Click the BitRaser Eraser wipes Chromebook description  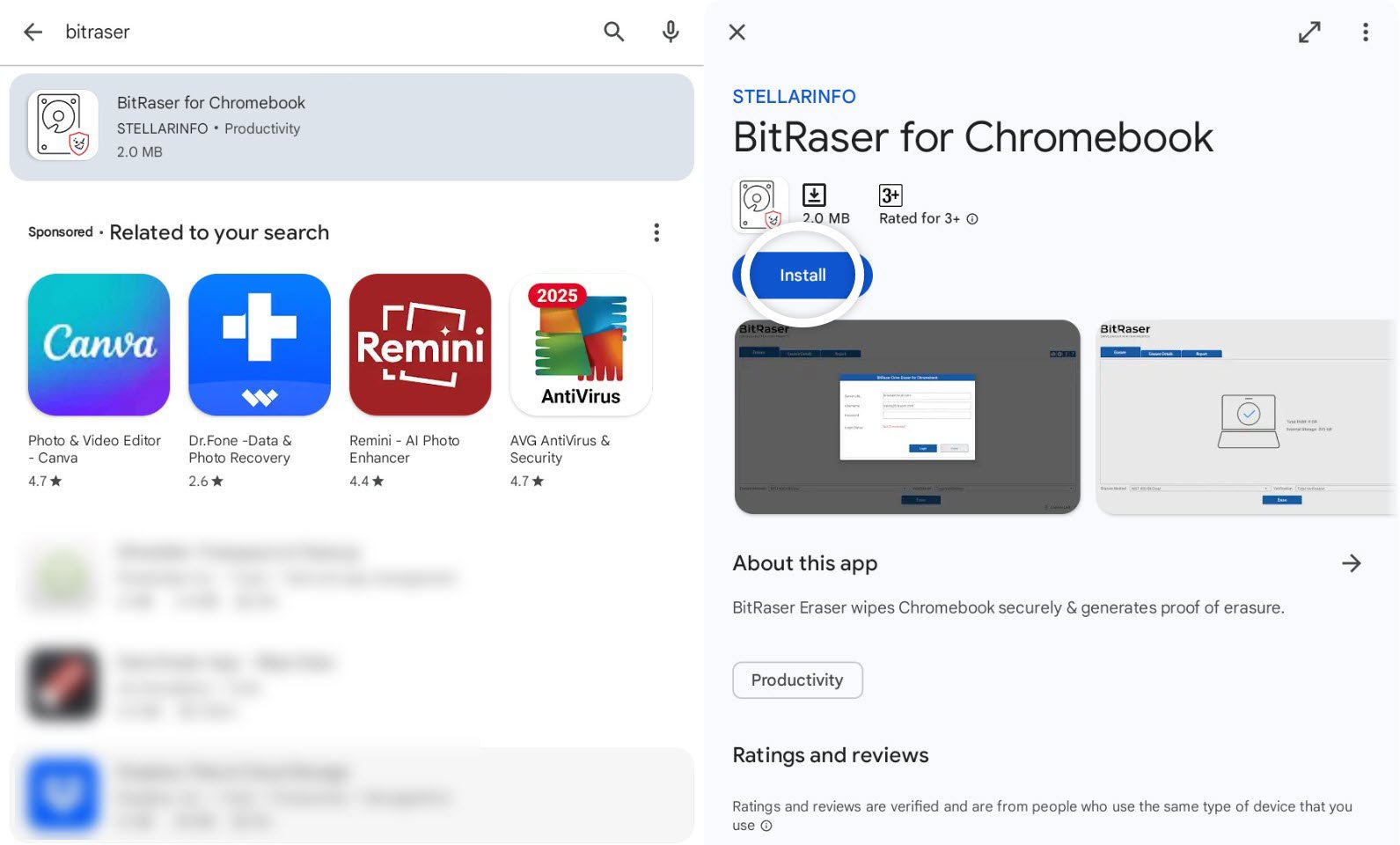1008,607
